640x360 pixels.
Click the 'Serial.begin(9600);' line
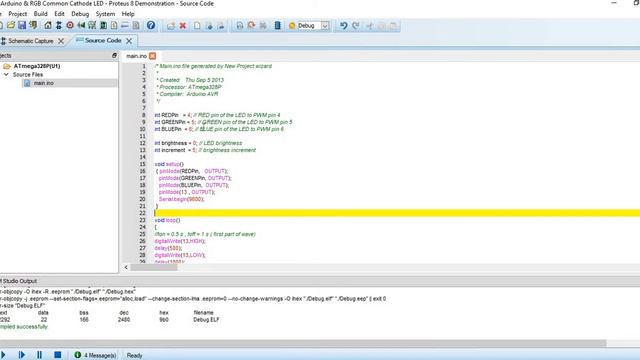pyautogui.click(x=181, y=199)
